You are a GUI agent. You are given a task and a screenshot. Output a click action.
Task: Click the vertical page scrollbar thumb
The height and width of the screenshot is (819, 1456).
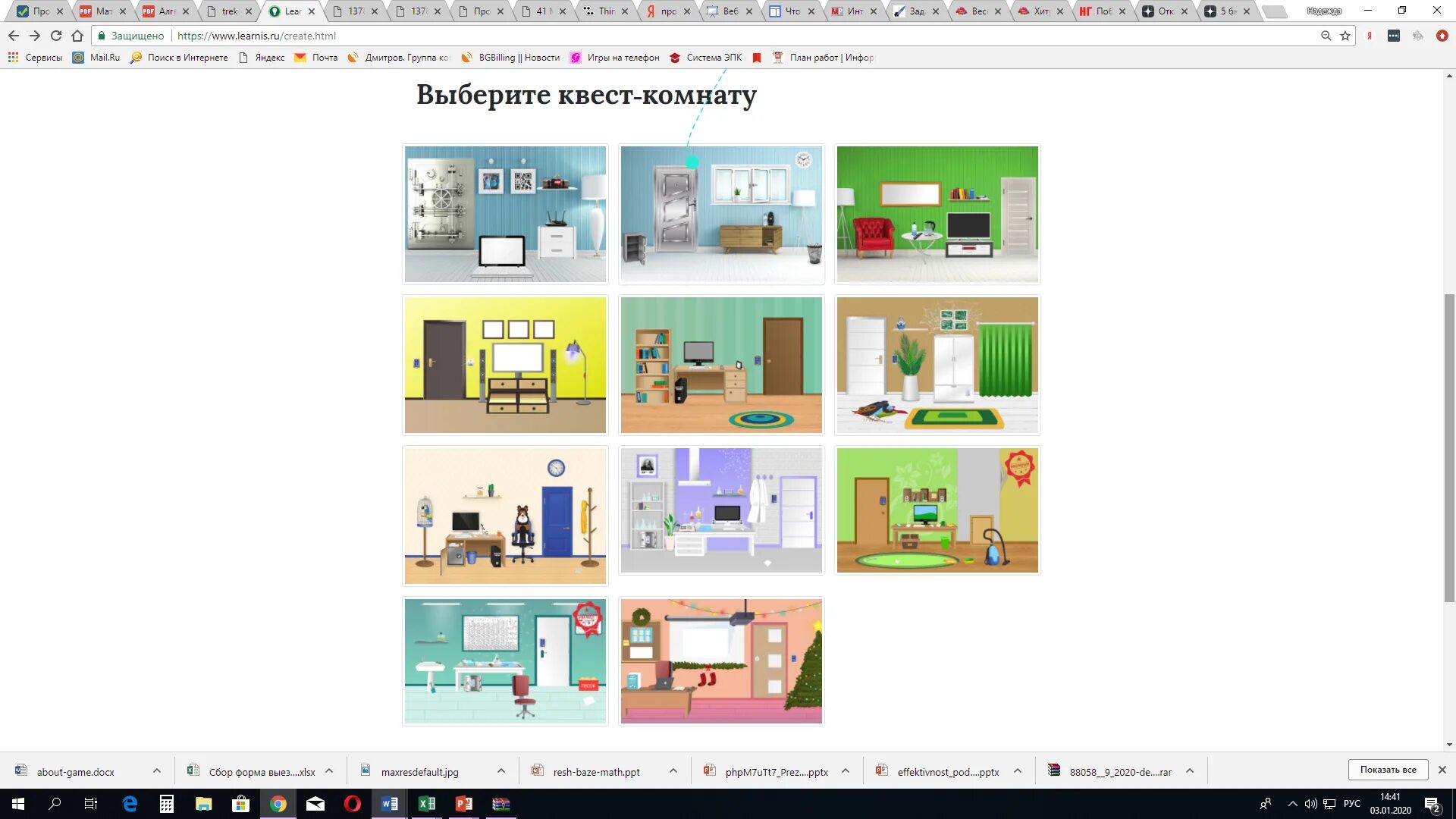point(1449,447)
